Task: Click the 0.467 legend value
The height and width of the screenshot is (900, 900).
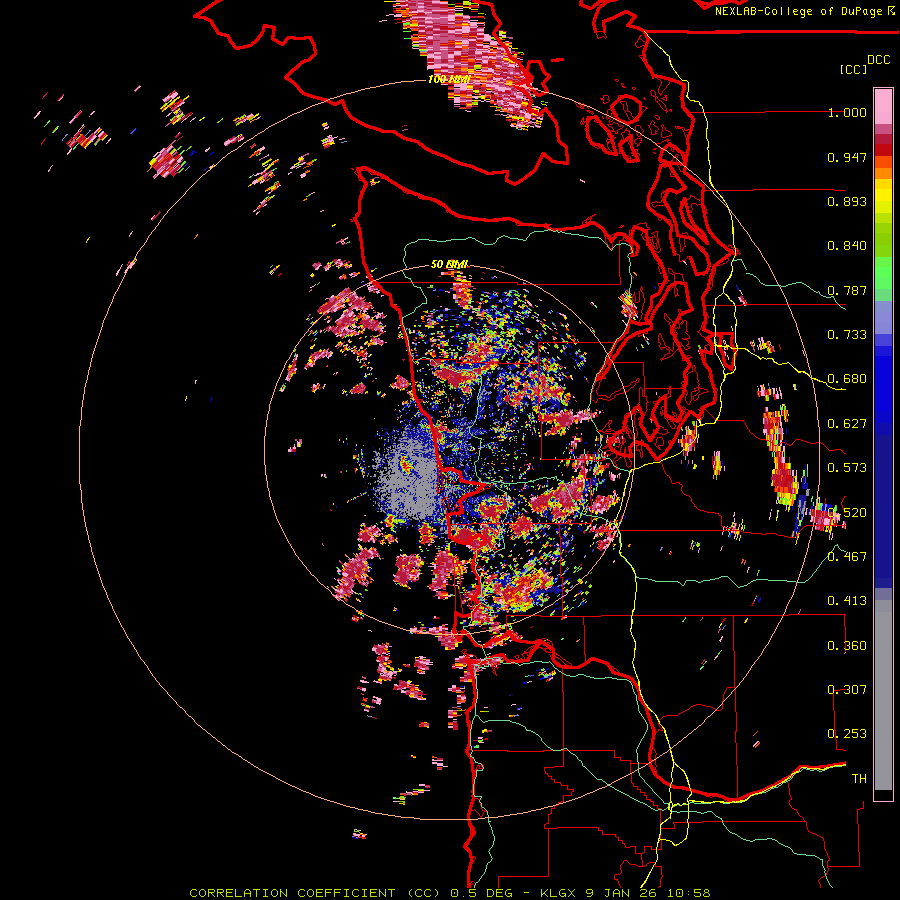Action: pos(847,557)
